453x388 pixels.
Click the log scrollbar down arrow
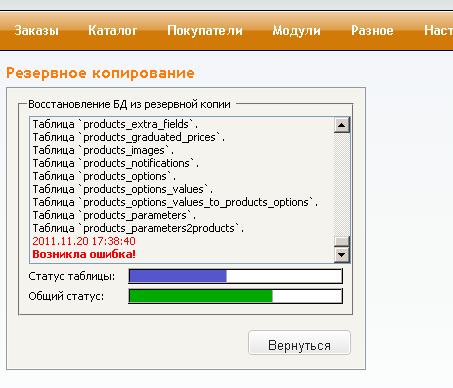(x=342, y=255)
